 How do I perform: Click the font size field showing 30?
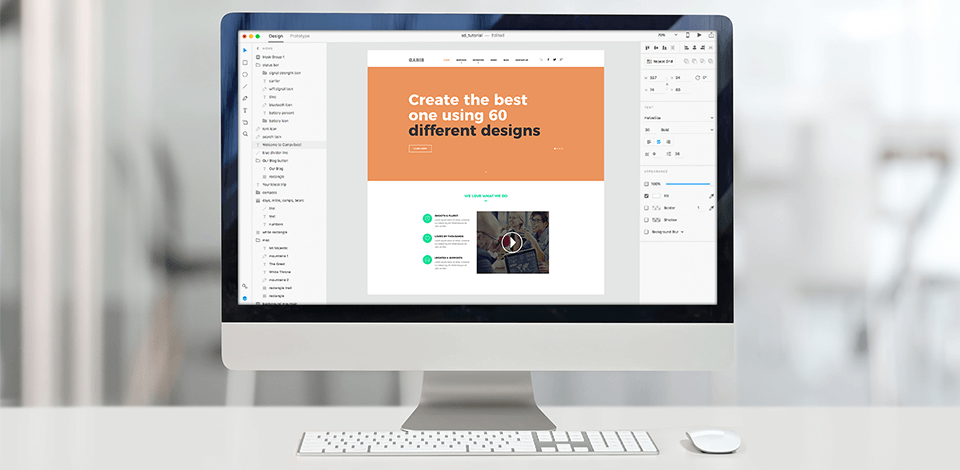click(x=649, y=130)
